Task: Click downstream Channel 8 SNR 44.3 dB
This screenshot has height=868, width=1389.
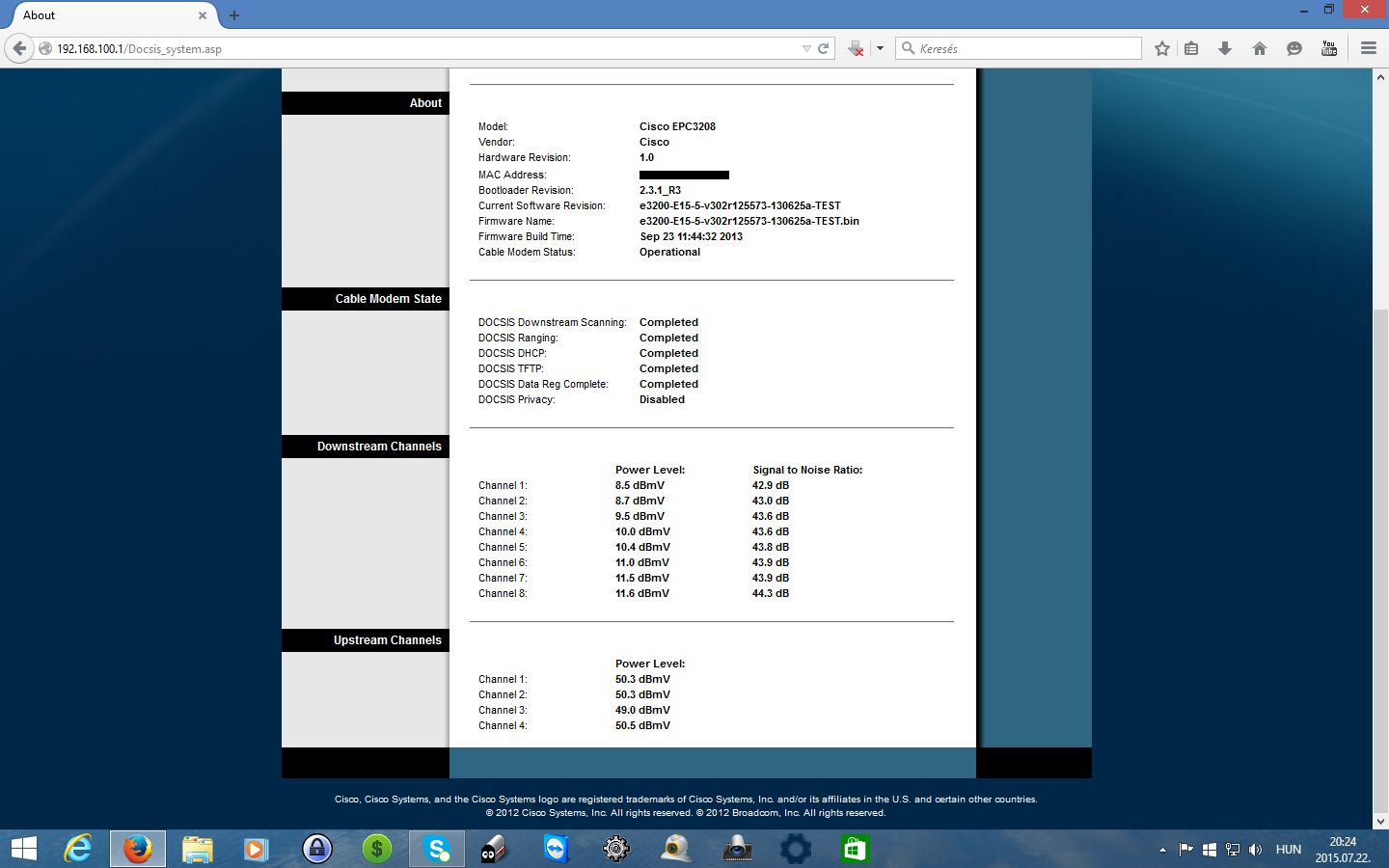Action: [771, 593]
